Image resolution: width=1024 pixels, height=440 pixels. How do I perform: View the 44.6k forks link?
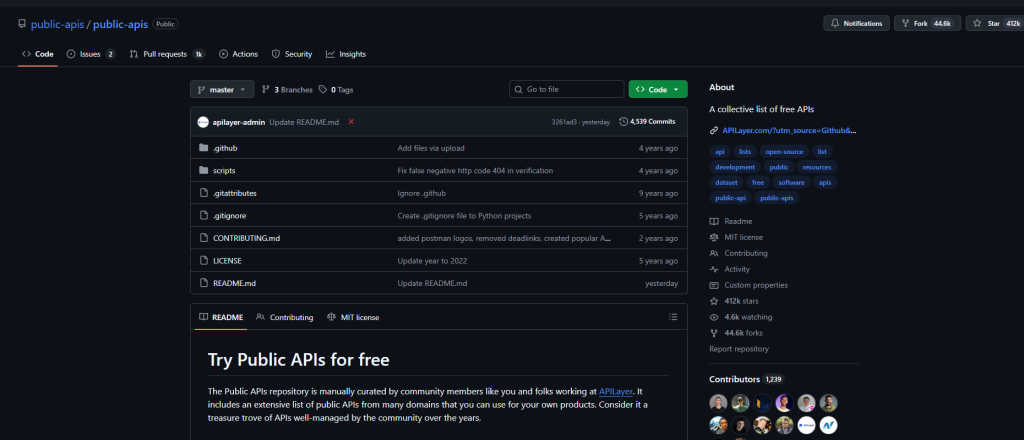(736, 333)
